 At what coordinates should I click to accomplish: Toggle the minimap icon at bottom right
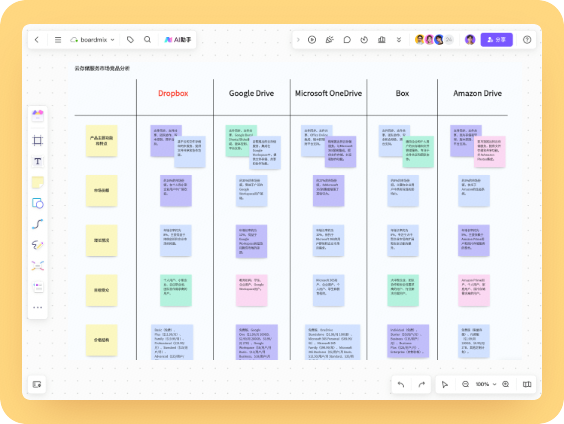pos(527,384)
